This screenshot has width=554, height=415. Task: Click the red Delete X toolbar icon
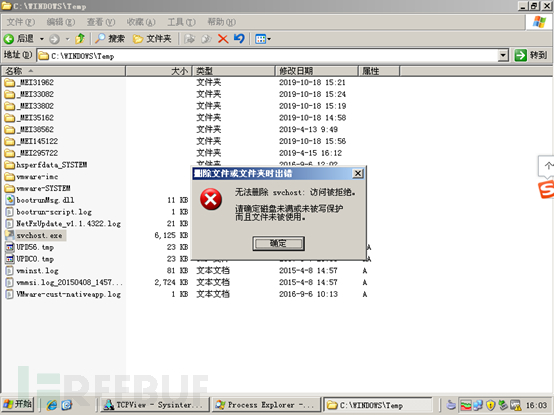pyautogui.click(x=223, y=39)
